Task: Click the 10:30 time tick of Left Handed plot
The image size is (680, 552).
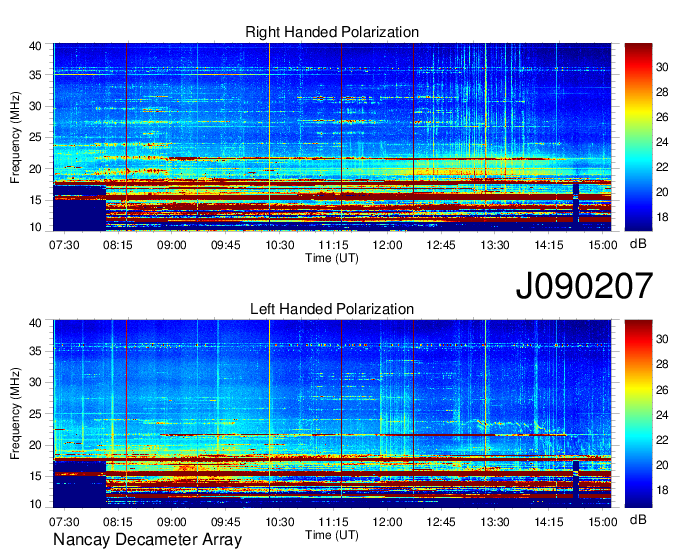Action: click(x=280, y=522)
